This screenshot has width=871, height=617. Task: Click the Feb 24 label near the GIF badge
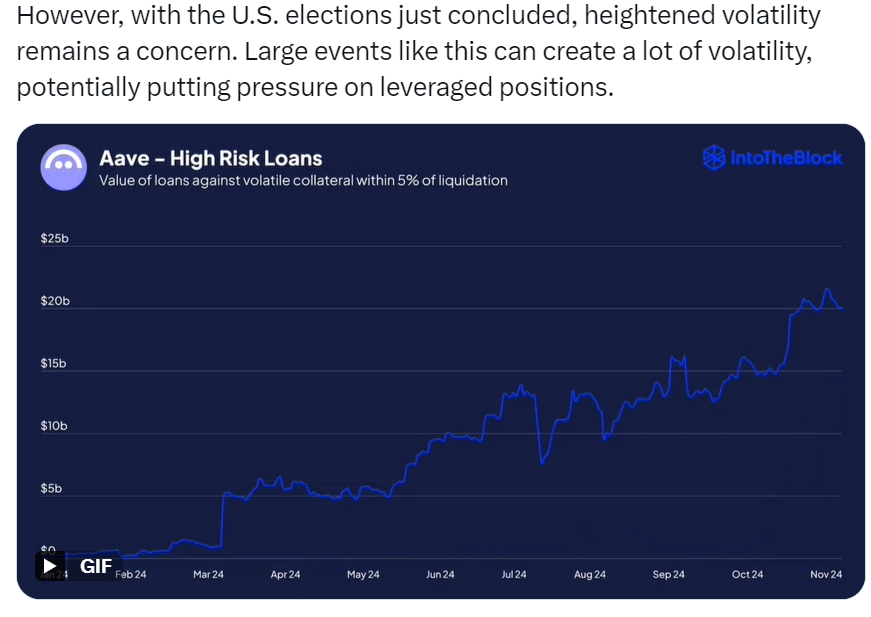click(x=132, y=574)
